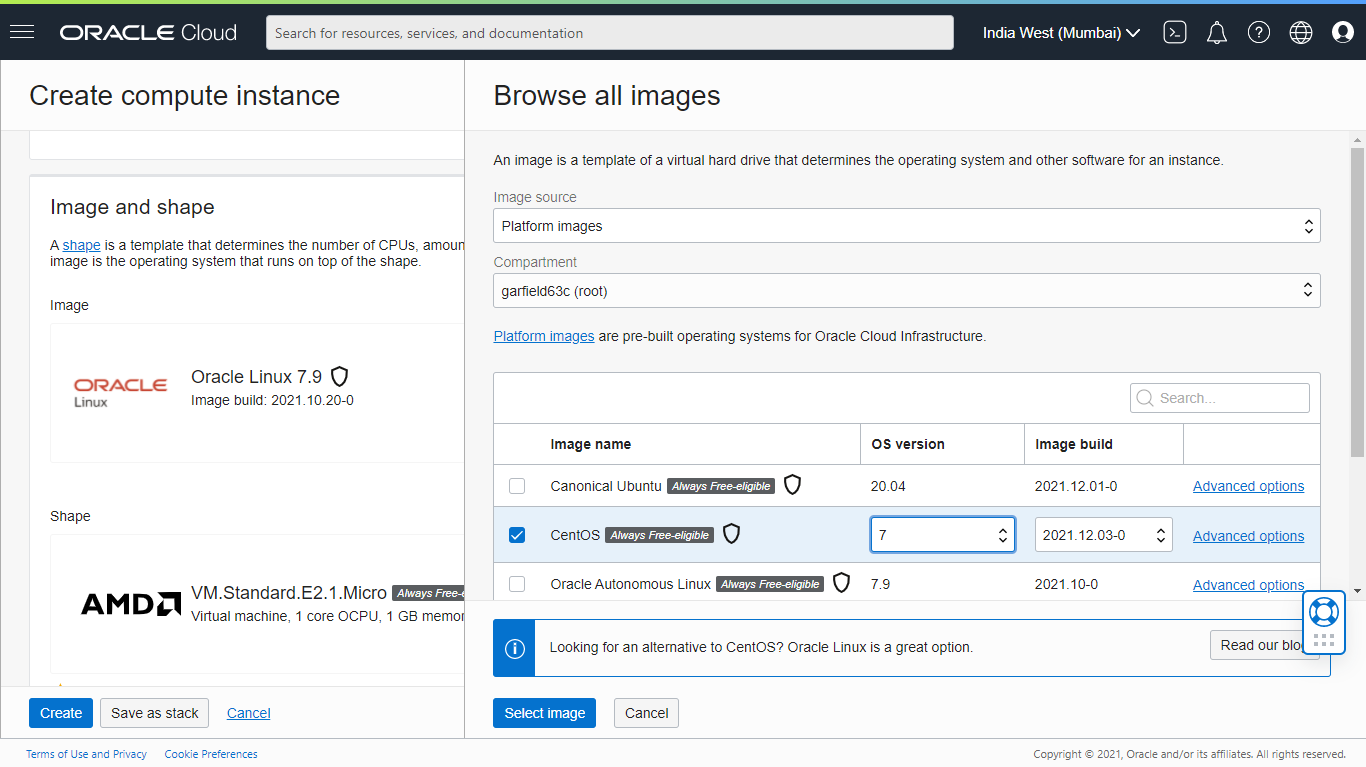Open Terms of Use and Privacy link
The image size is (1366, 767).
coord(87,754)
